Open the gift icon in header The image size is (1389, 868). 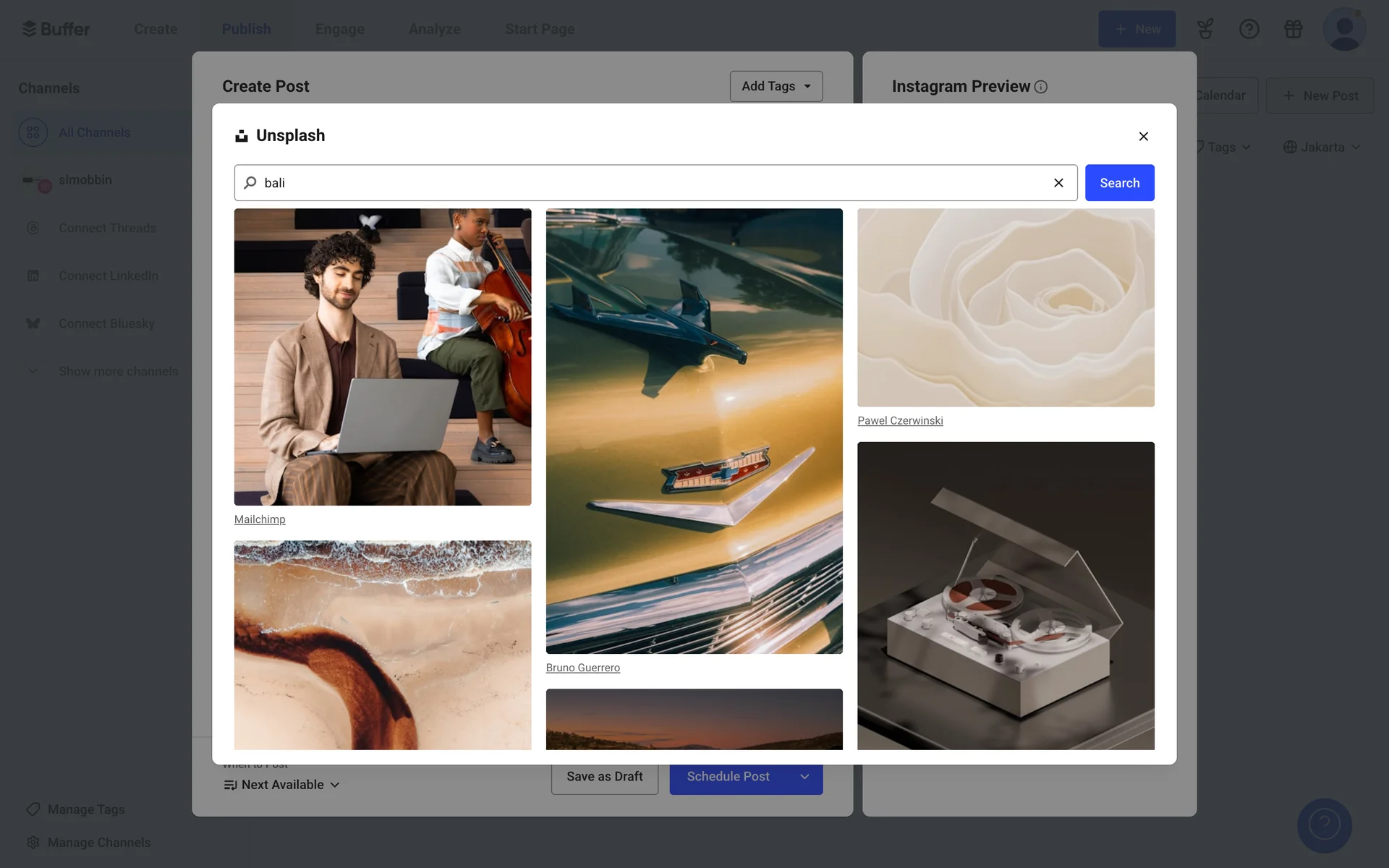click(x=1293, y=29)
